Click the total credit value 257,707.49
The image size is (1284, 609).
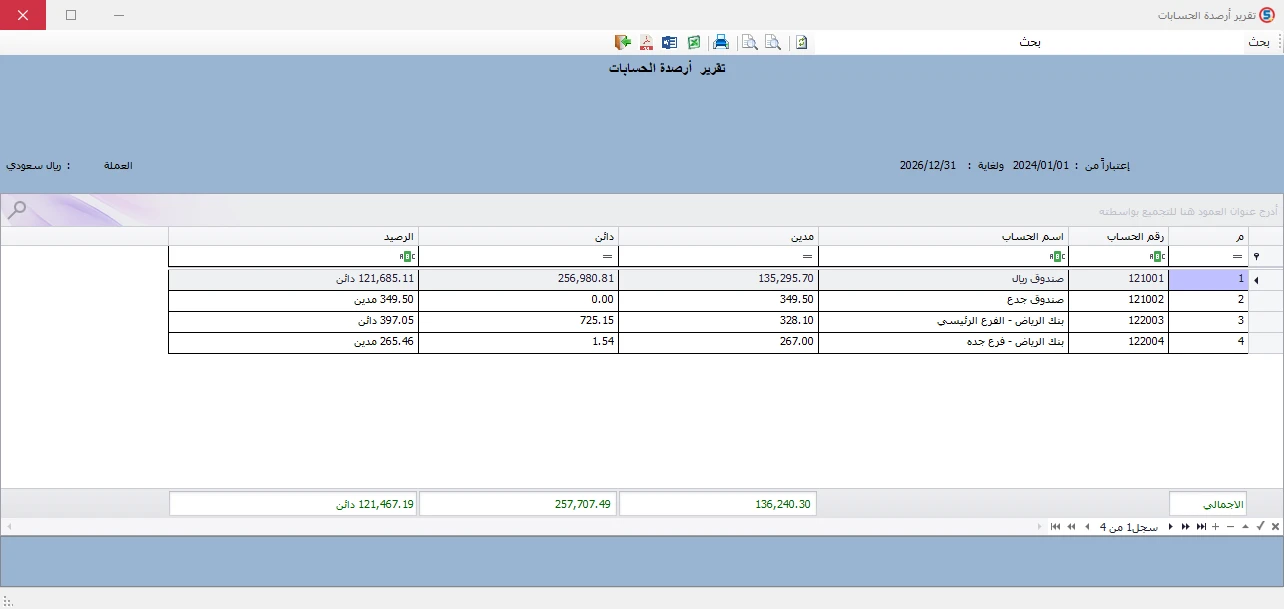click(x=518, y=504)
